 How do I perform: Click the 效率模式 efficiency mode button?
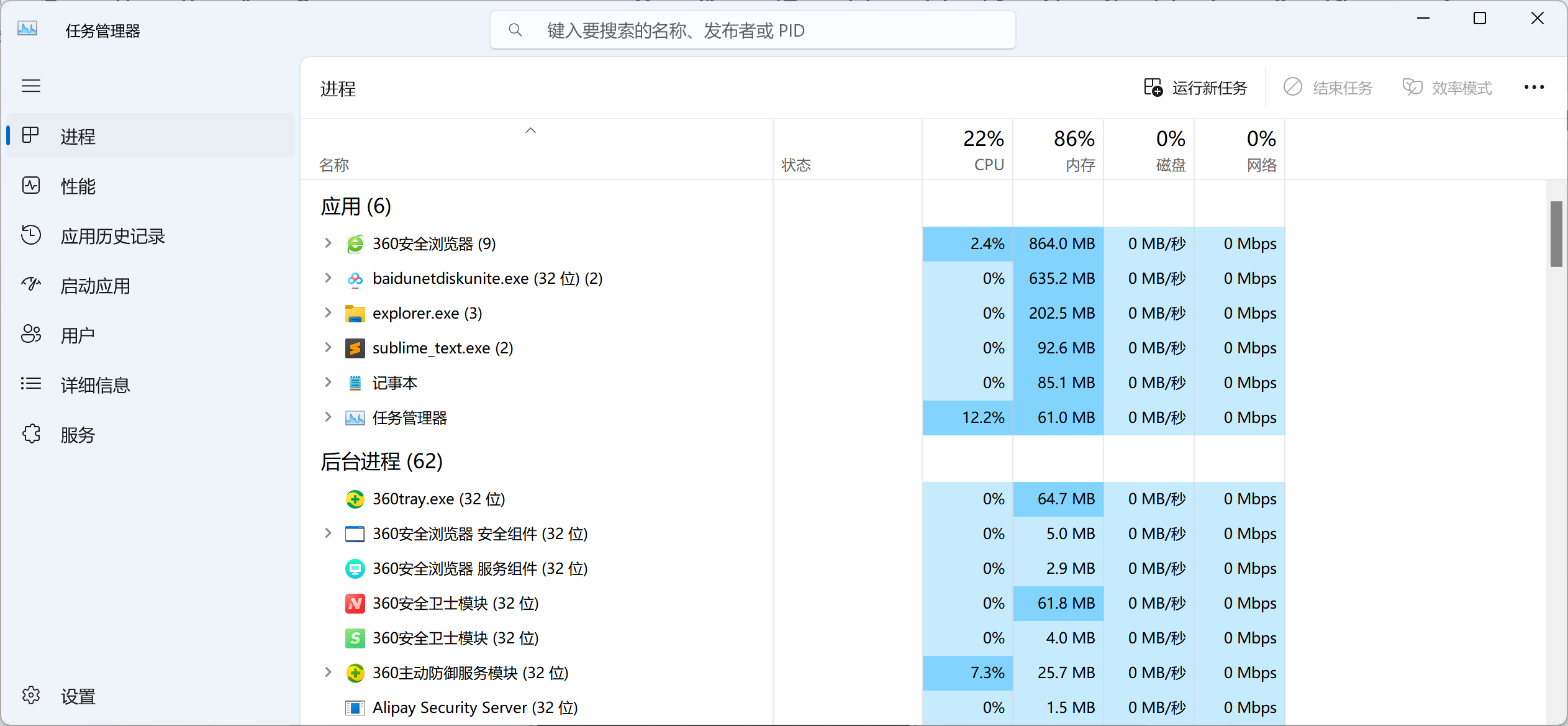[x=1447, y=88]
